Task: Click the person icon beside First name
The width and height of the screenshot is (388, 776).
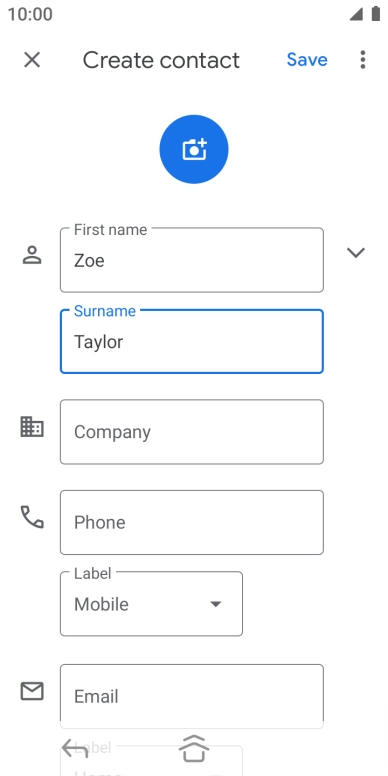Action: 32,255
